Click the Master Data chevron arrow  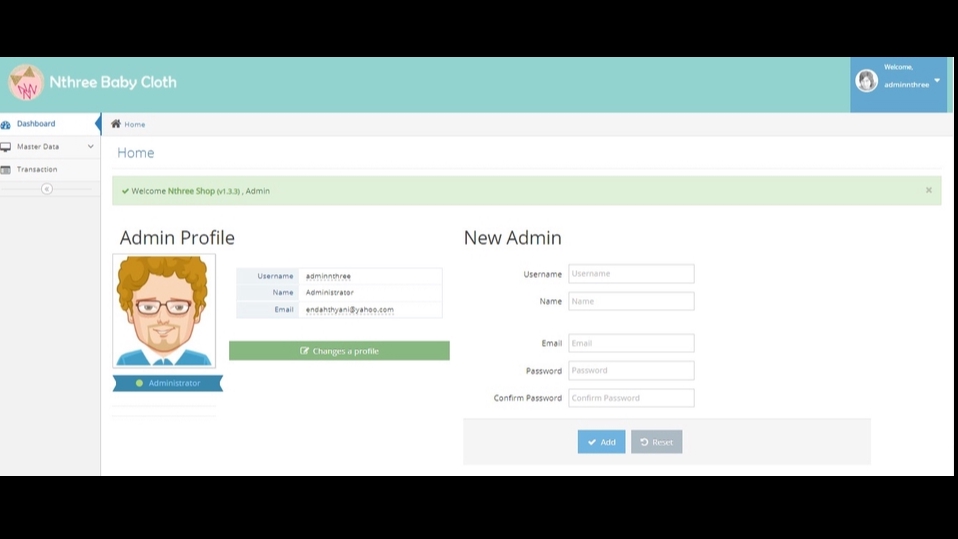(90, 147)
